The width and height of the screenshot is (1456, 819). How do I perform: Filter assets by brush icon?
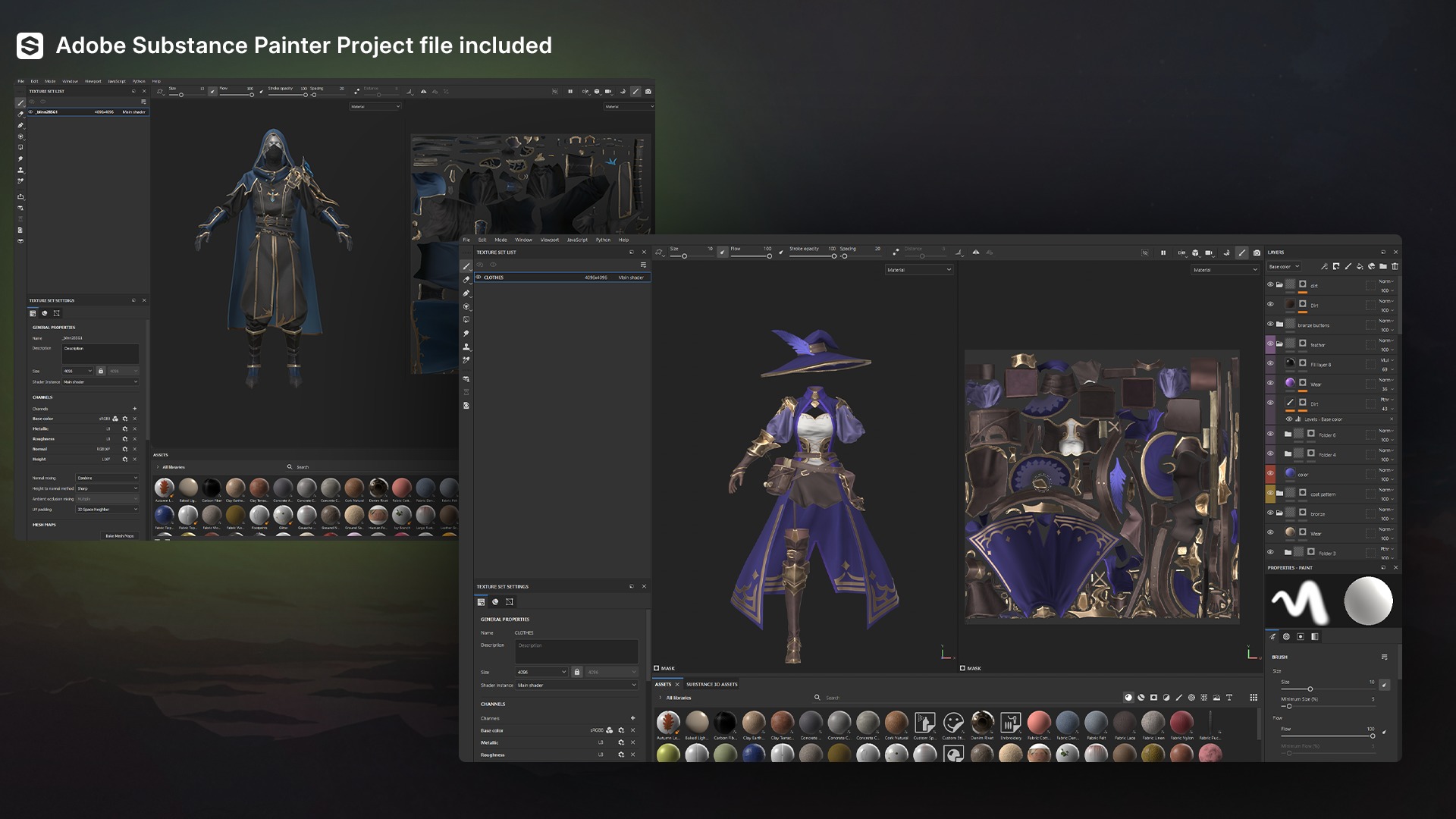(1179, 698)
